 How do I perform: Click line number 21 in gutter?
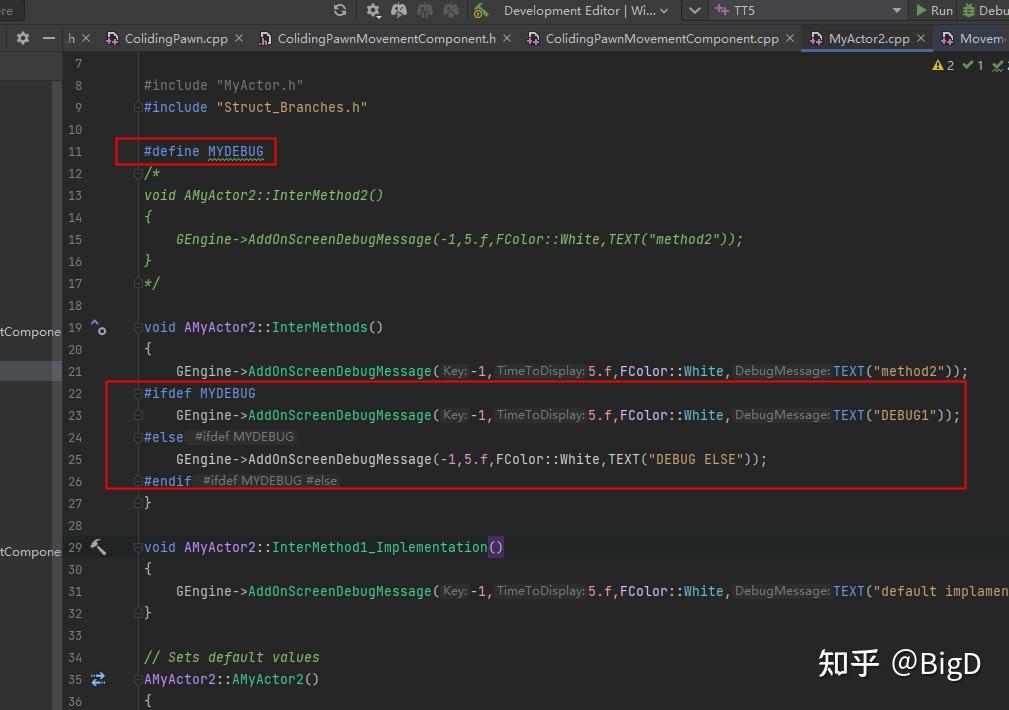coord(75,371)
